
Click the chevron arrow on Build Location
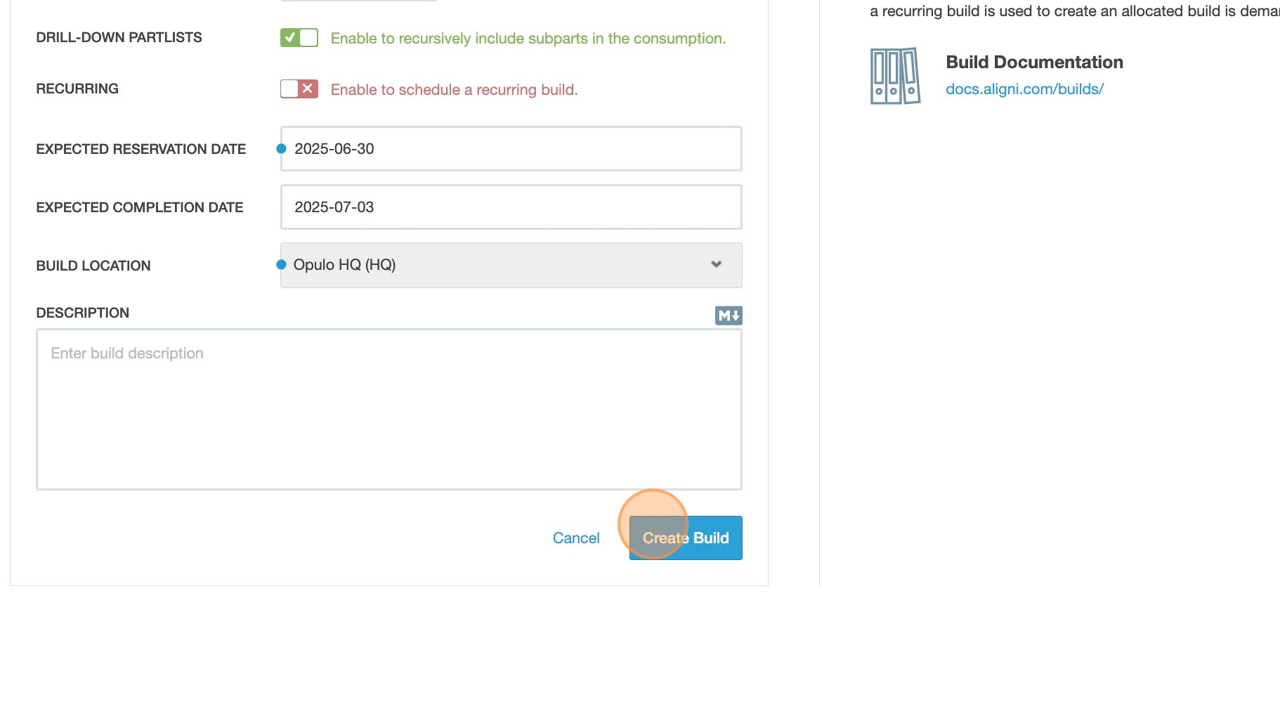716,265
